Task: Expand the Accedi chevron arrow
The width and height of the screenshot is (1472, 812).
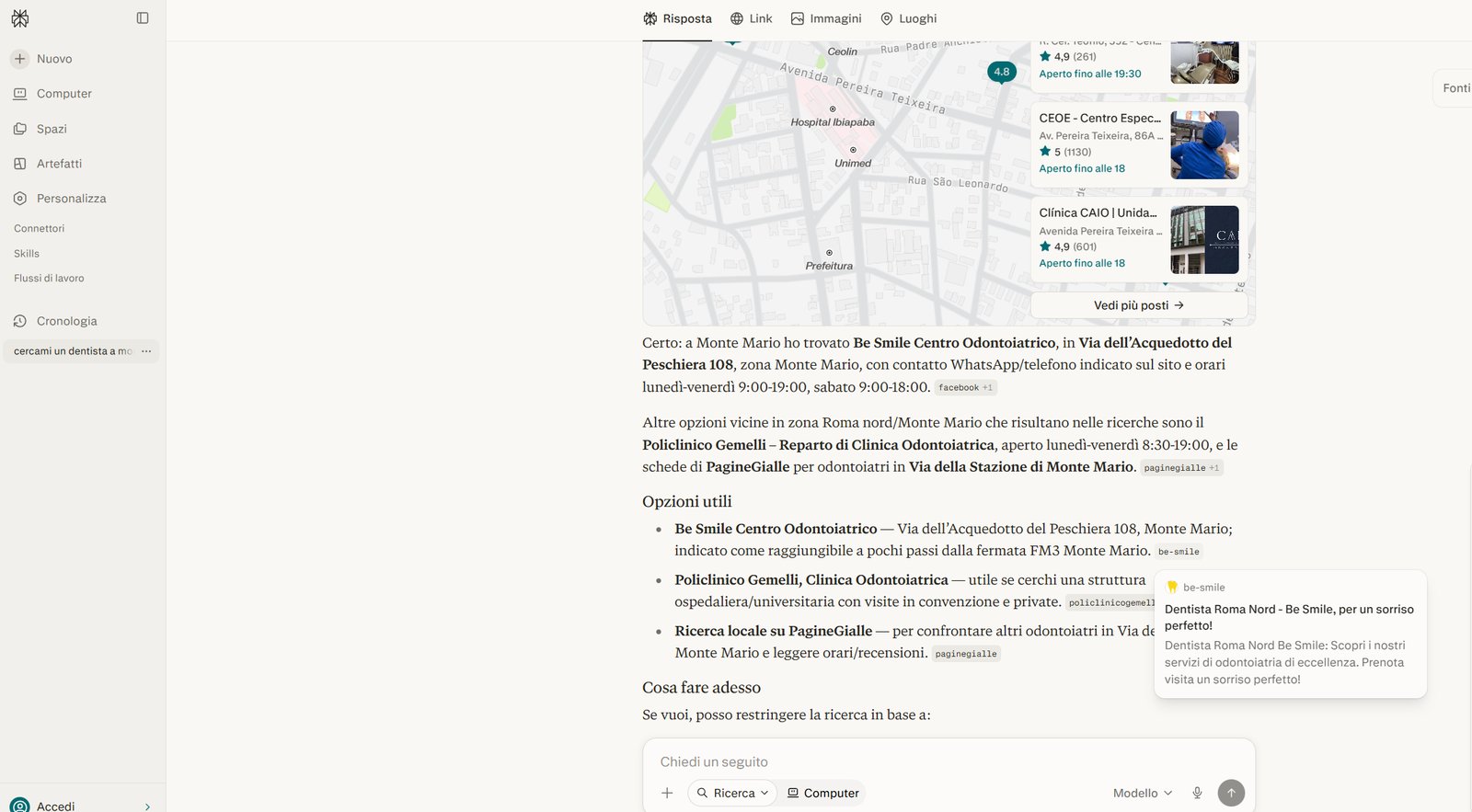Action: point(147,807)
